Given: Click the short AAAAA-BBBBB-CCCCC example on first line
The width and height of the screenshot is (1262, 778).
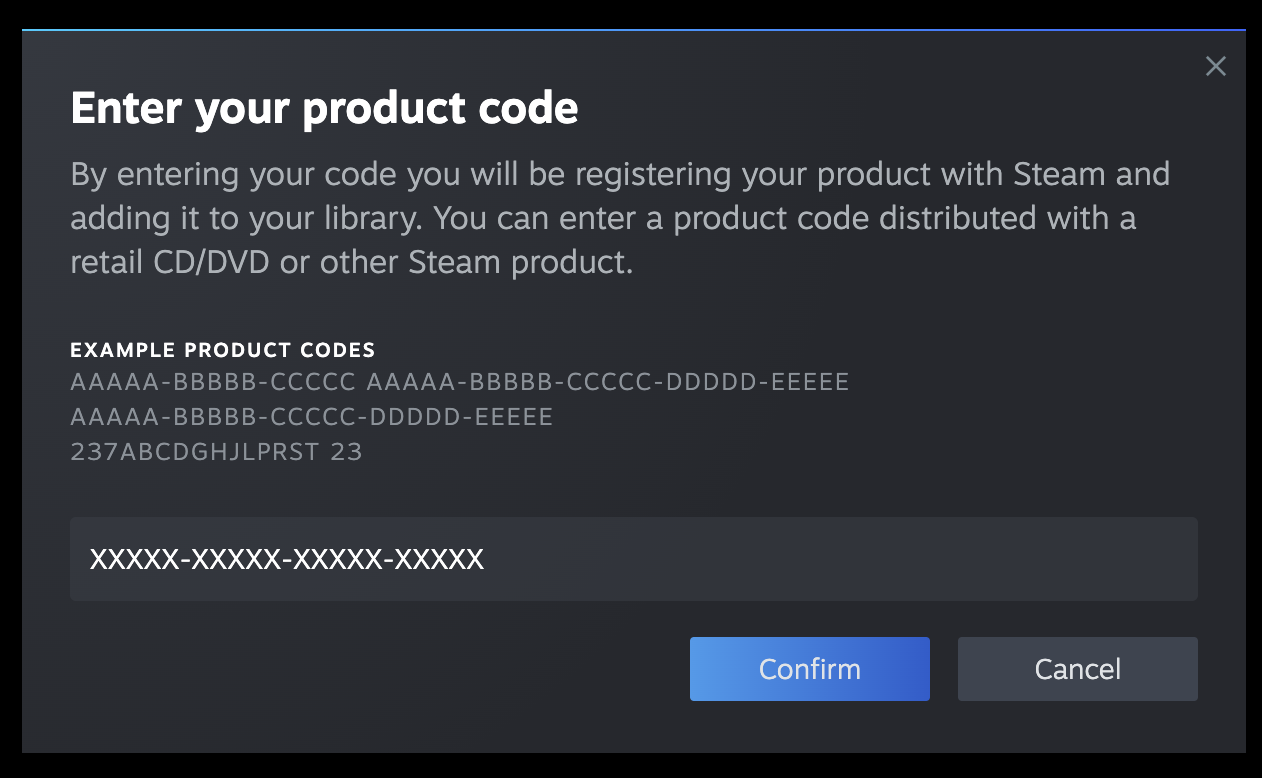Looking at the screenshot, I should click(x=213, y=382).
